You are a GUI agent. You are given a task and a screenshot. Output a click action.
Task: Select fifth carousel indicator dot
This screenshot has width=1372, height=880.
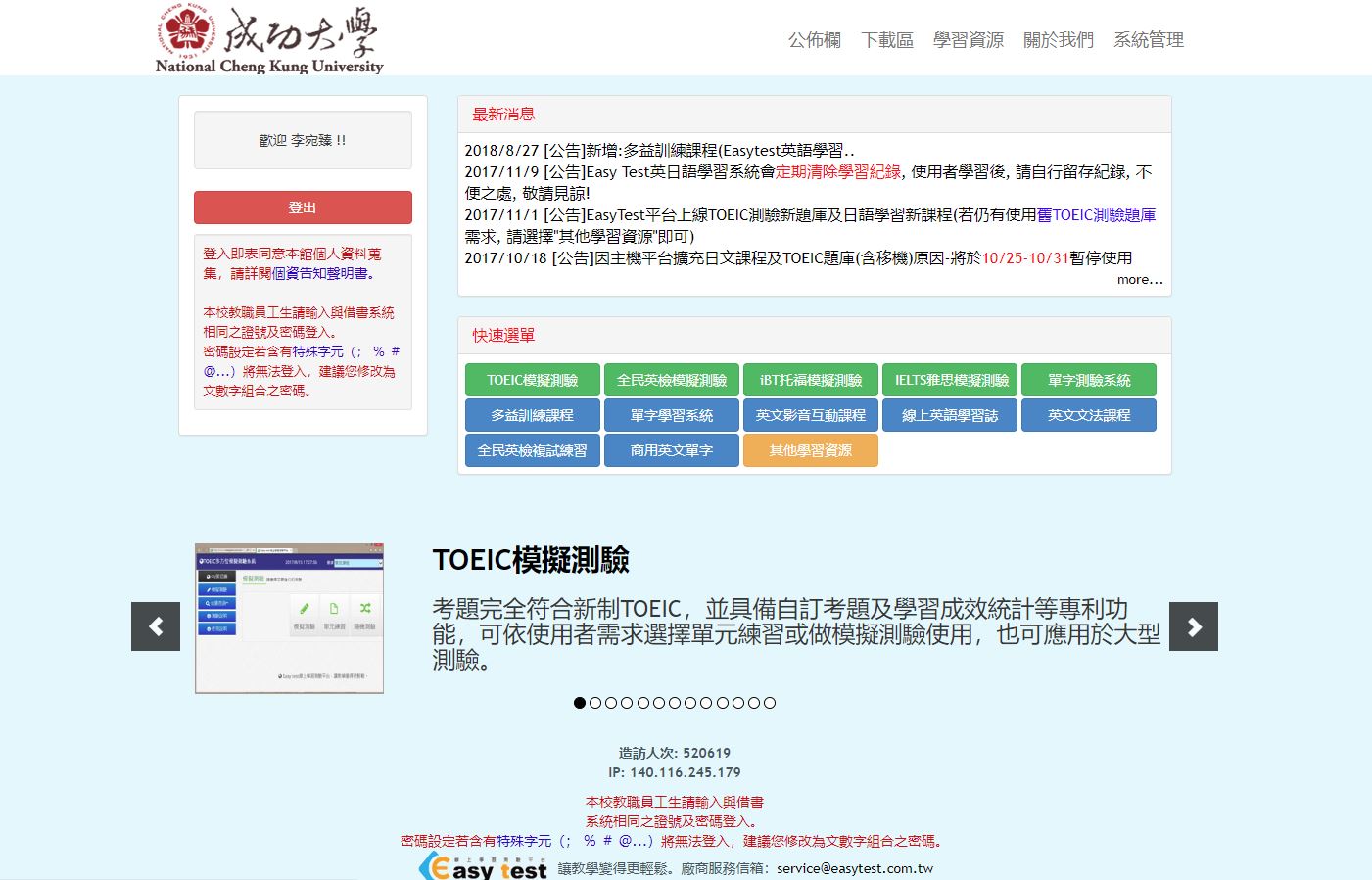[642, 703]
